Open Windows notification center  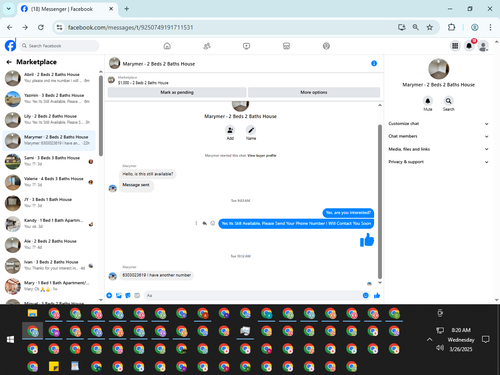point(486,339)
